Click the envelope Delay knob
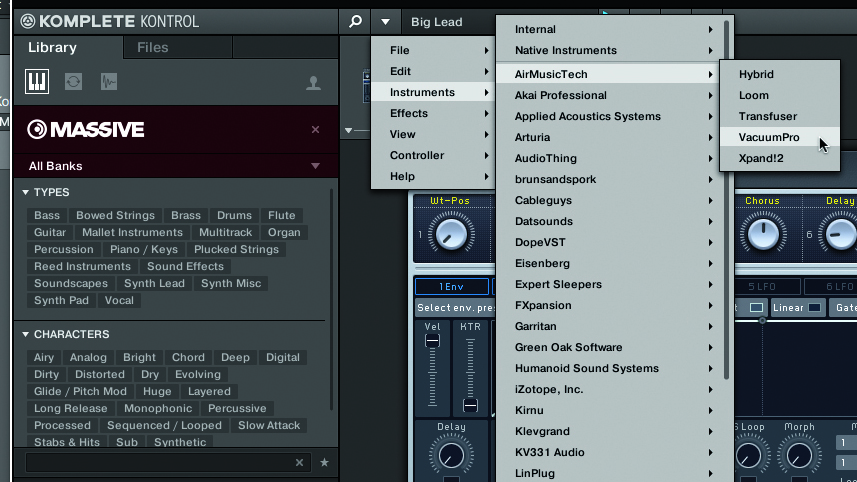The image size is (857, 482). pyautogui.click(x=451, y=455)
